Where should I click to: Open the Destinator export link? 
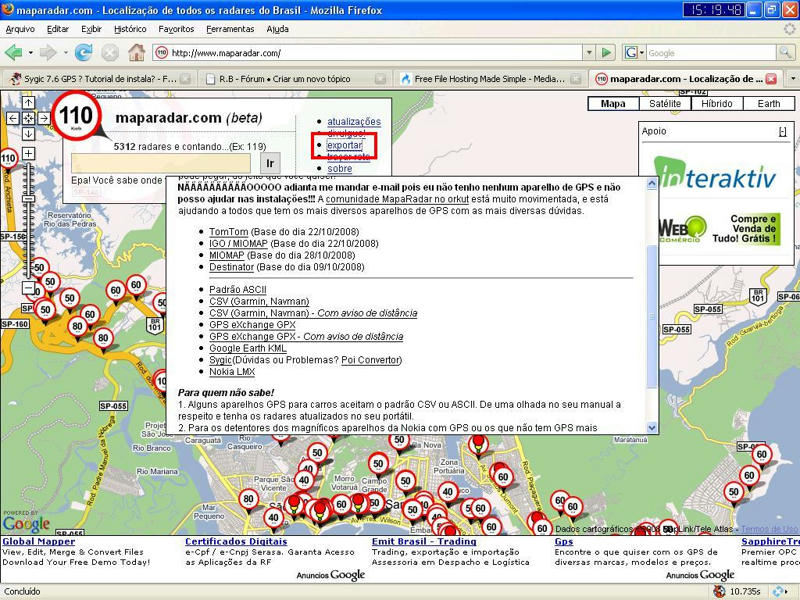point(232,267)
